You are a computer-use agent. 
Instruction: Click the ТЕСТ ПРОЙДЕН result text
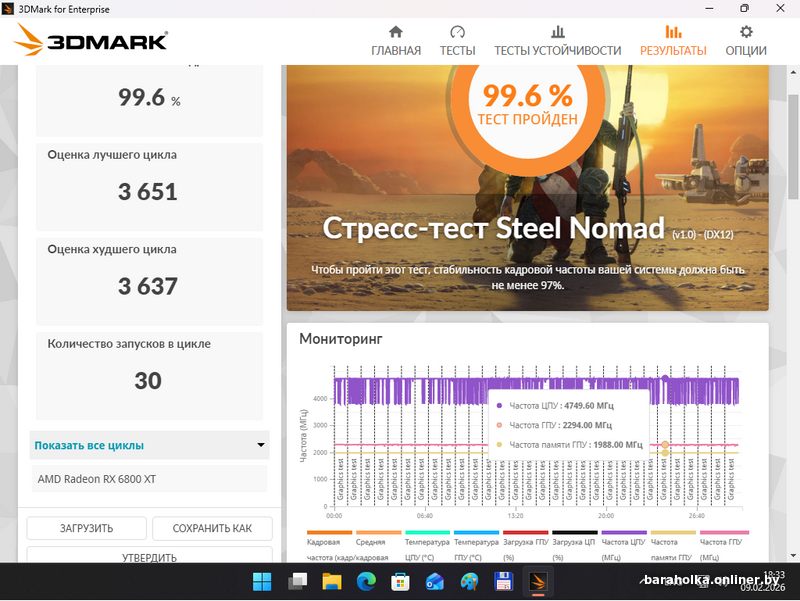point(528,119)
